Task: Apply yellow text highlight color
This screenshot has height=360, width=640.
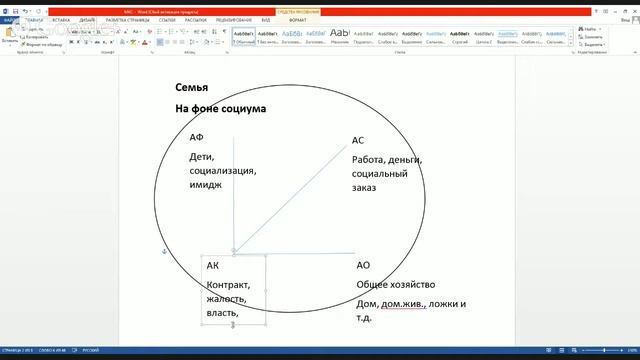Action: [x=133, y=42]
